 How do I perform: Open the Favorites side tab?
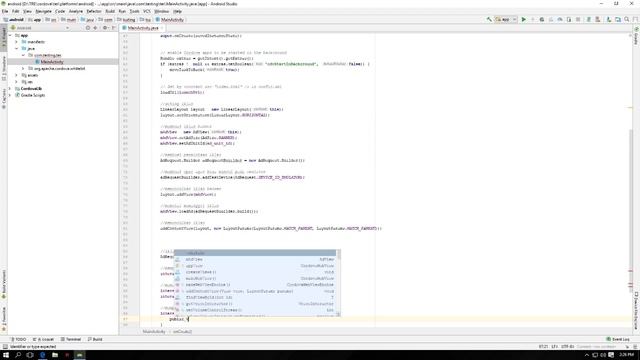point(4,319)
